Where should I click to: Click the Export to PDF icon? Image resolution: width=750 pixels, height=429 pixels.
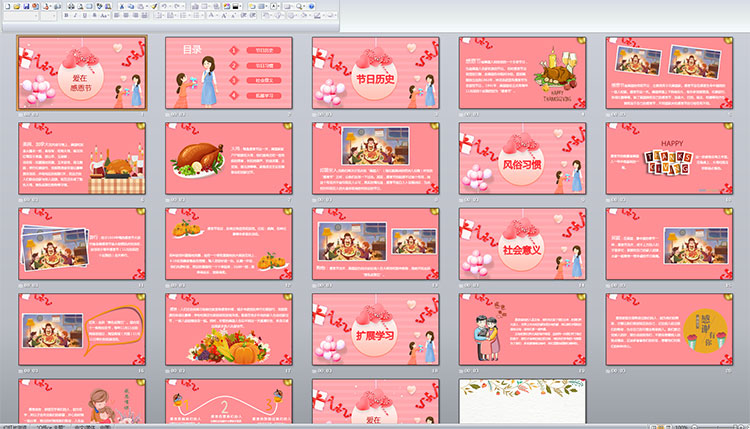click(36, 6)
